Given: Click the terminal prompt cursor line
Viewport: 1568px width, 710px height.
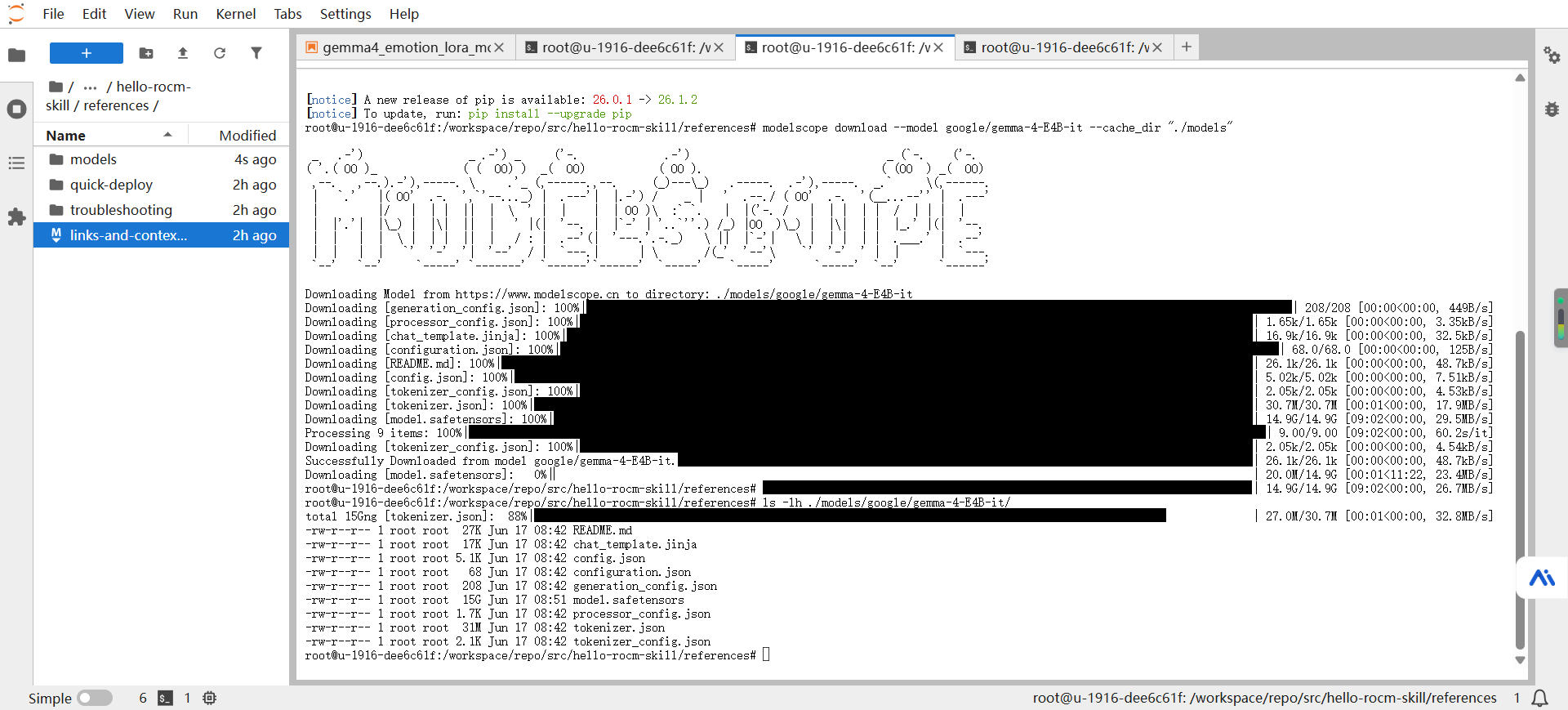Looking at the screenshot, I should [537, 655].
